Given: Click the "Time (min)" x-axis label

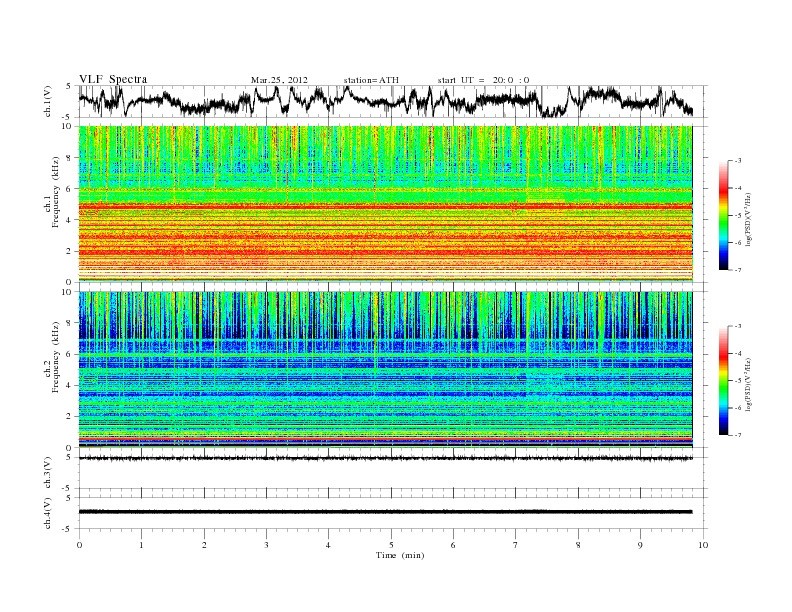Looking at the screenshot, I should pyautogui.click(x=400, y=555).
